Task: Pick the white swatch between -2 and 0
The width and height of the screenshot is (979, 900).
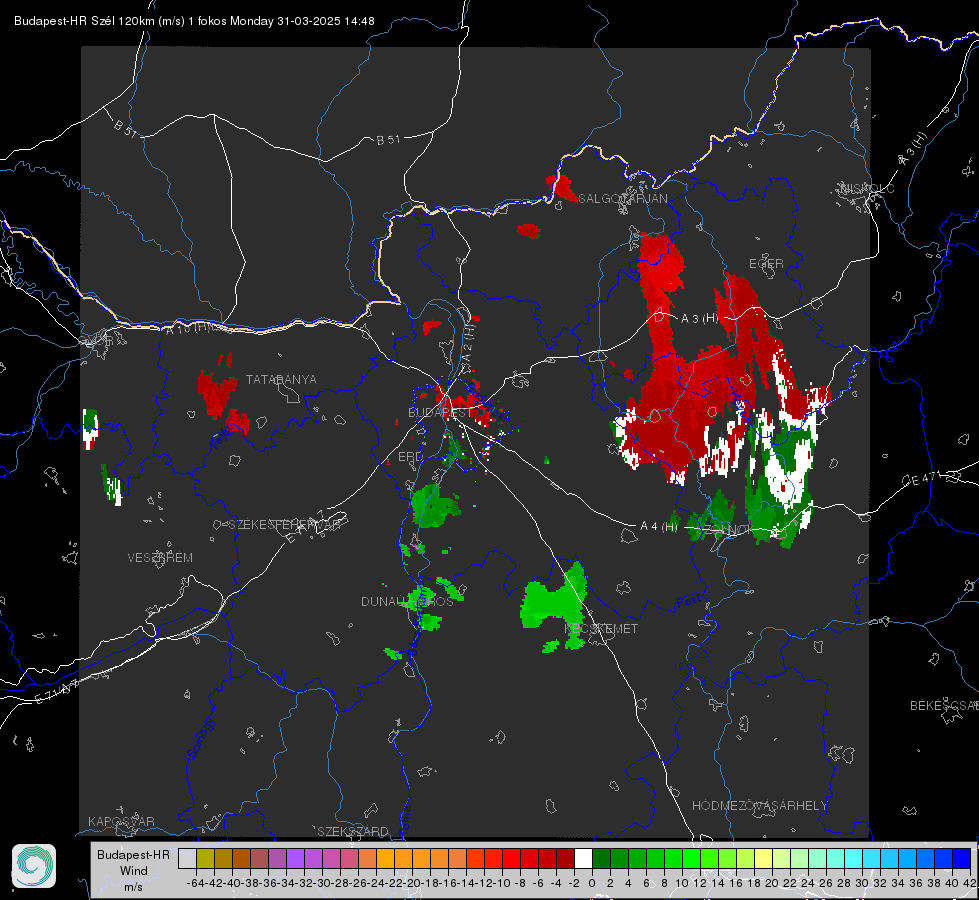Action: 583,858
